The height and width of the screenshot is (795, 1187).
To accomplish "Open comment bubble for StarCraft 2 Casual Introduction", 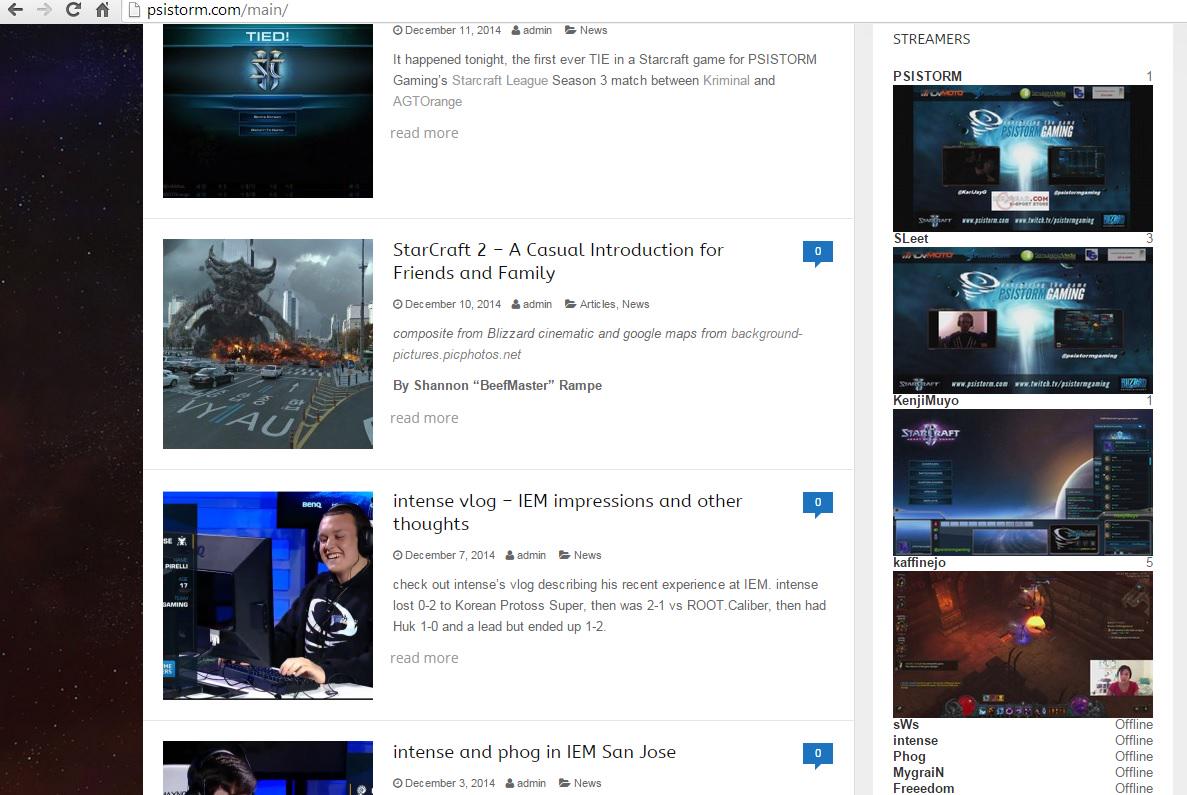I will (x=818, y=254).
